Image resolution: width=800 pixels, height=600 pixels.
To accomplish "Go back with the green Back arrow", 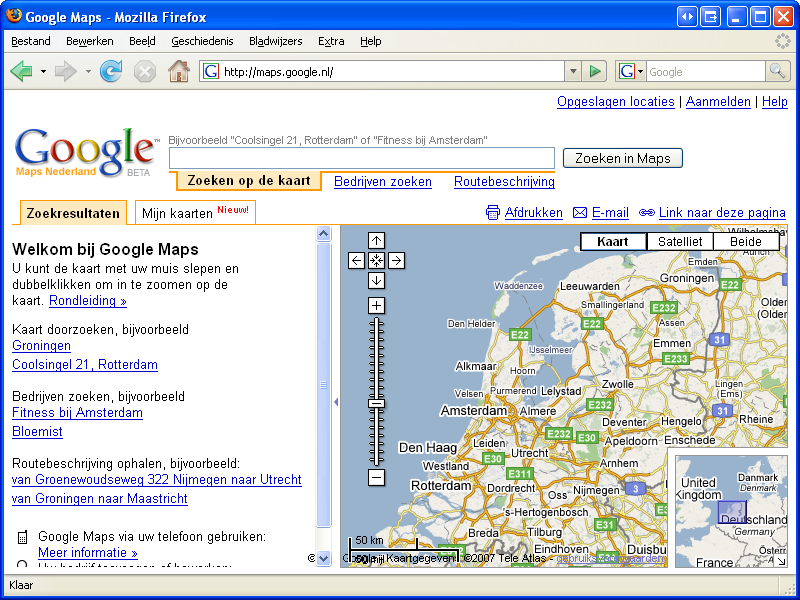I will tap(21, 71).
